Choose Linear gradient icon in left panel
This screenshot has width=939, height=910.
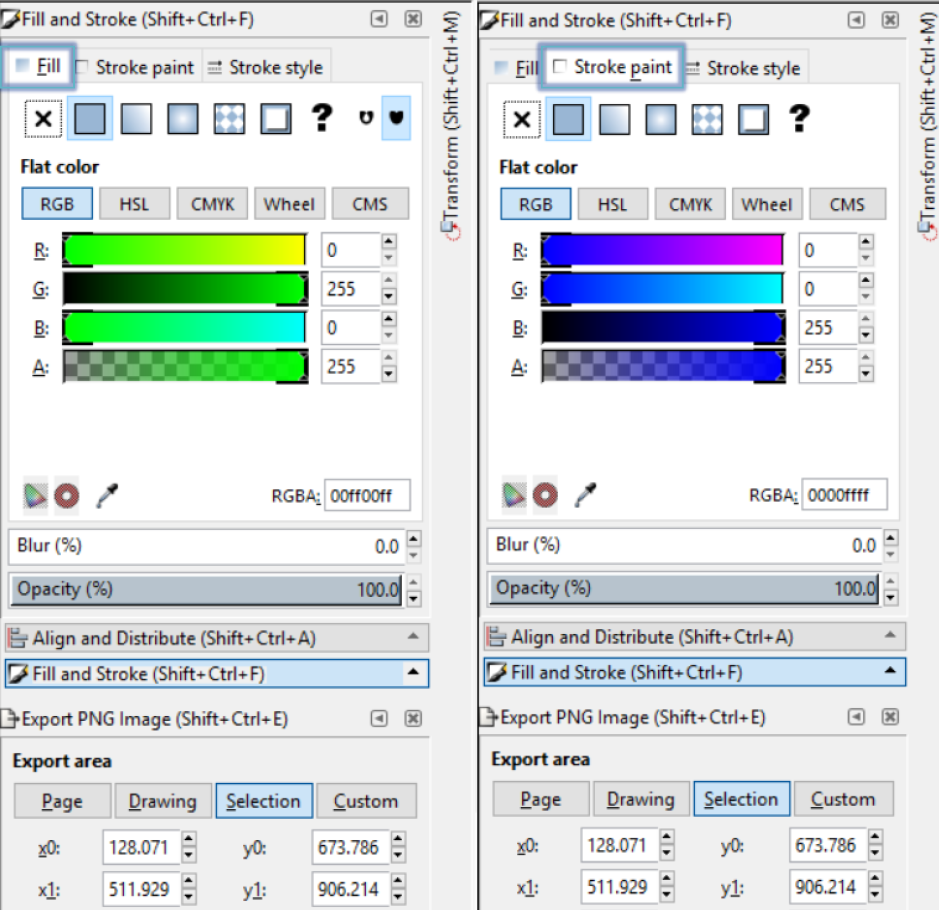(x=136, y=119)
